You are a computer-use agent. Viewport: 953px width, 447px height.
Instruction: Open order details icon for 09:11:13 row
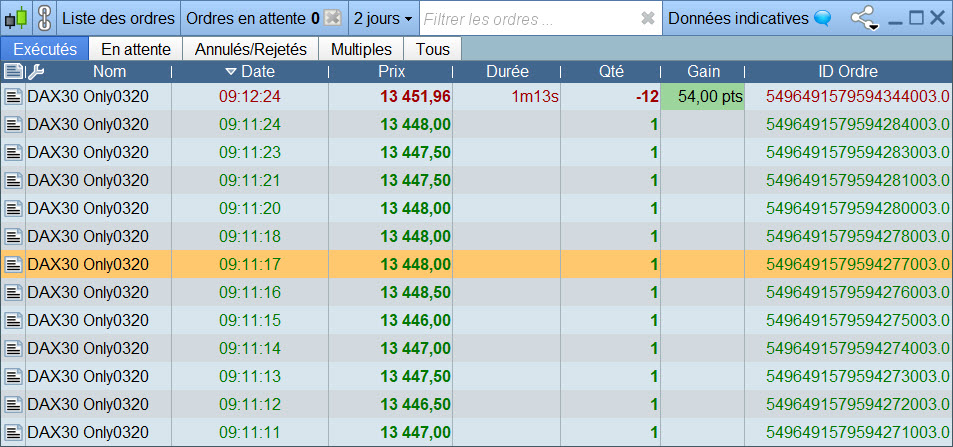tap(13, 376)
